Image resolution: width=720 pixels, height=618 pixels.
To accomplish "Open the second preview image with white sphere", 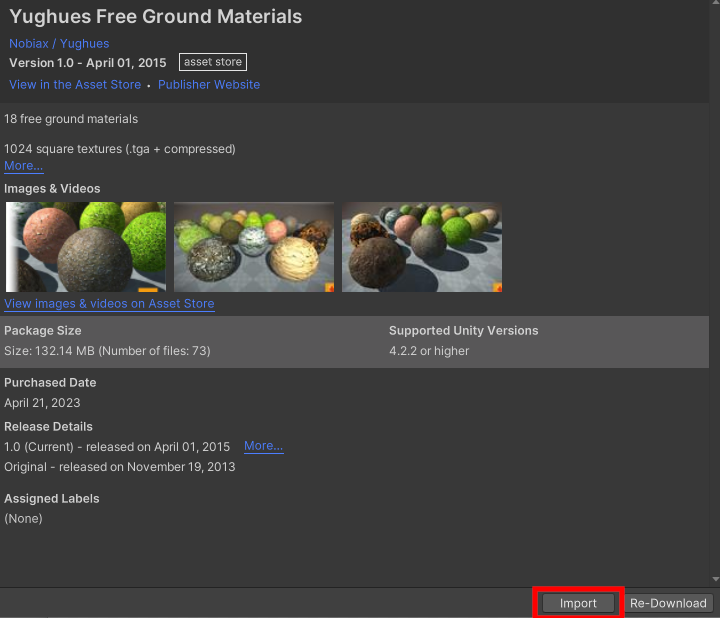I will (254, 247).
